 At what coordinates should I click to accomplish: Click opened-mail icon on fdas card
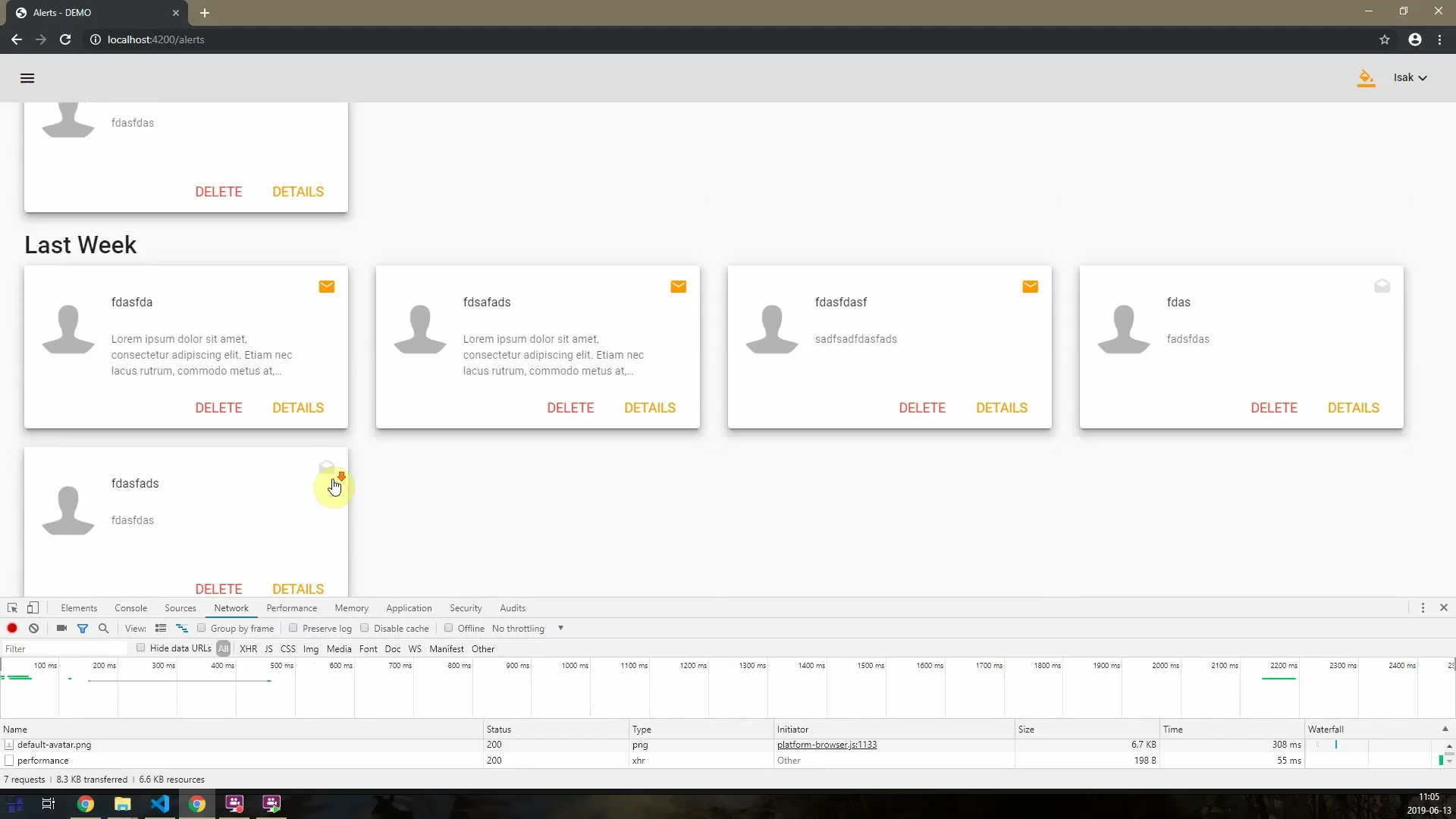coord(1382,286)
